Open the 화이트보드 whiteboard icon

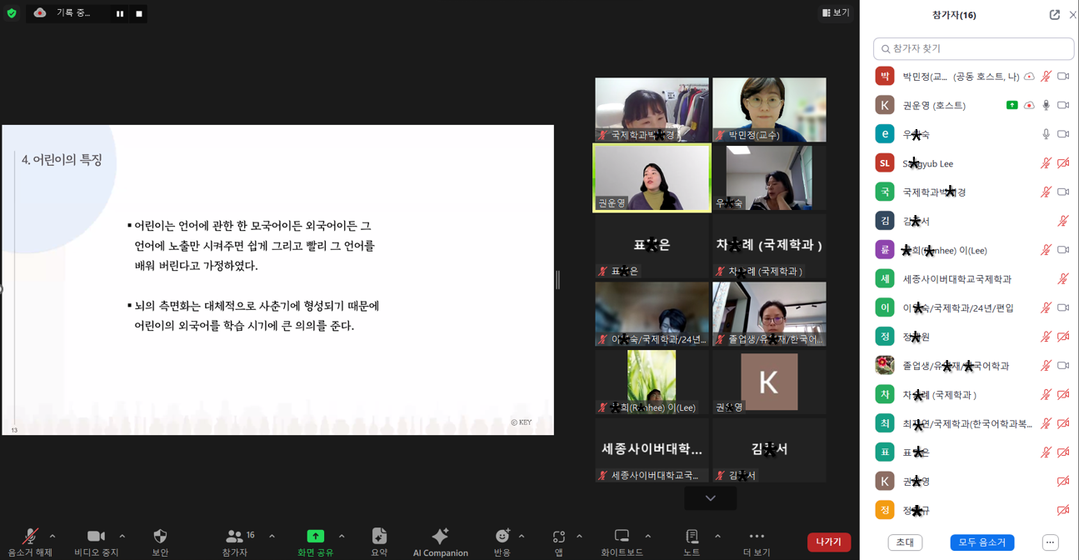[621, 537]
